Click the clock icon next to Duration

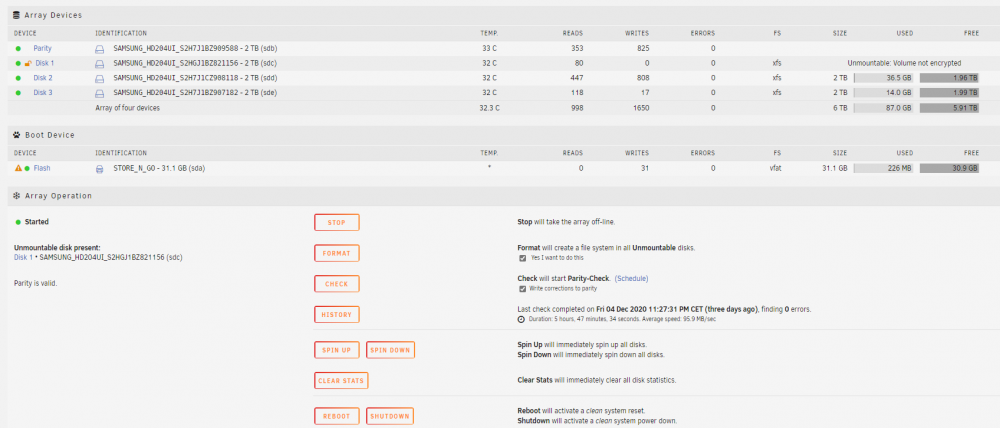[x=521, y=319]
